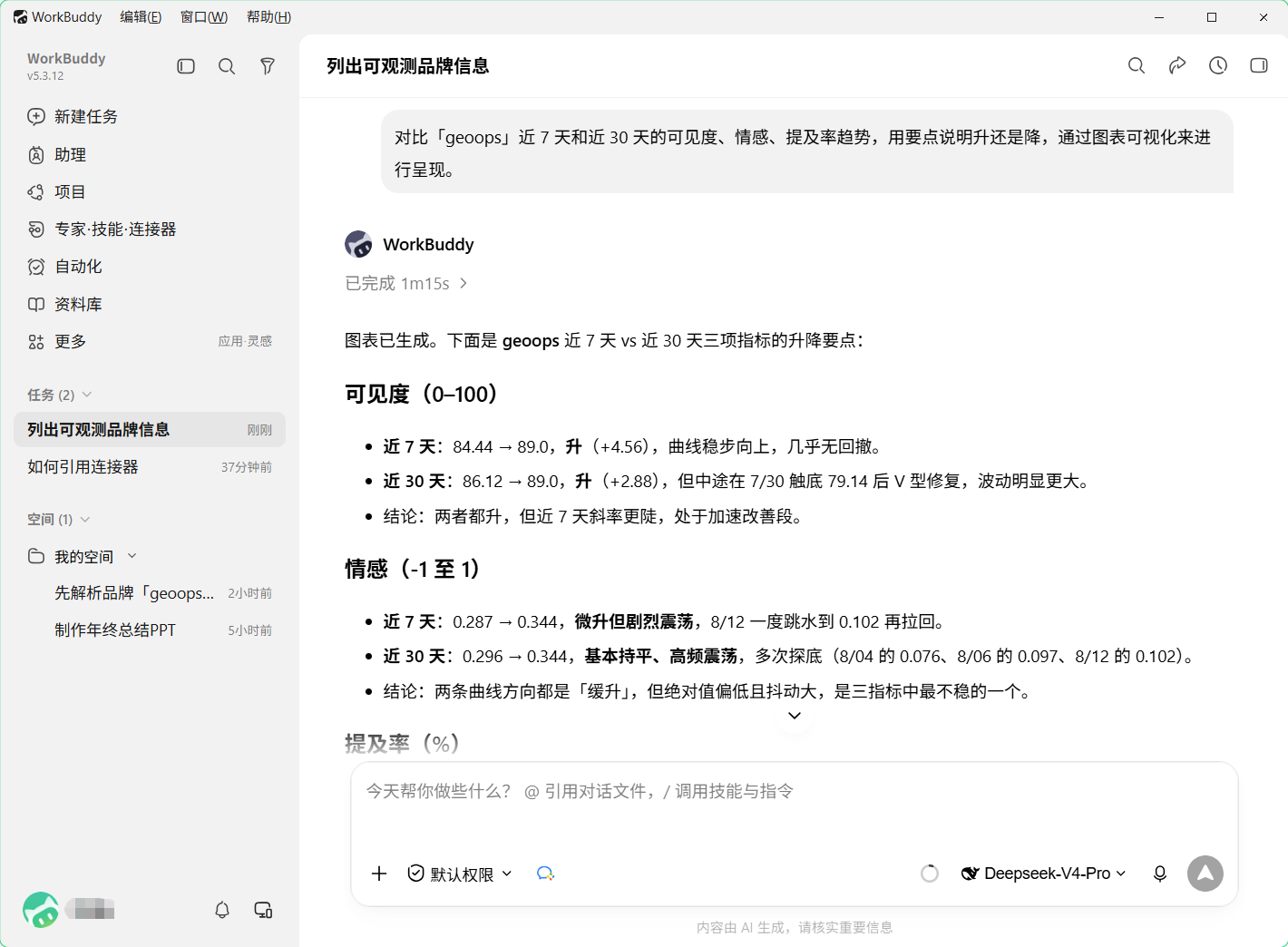Open conversation history clock icon
The width and height of the screenshot is (1288, 947).
1218,65
